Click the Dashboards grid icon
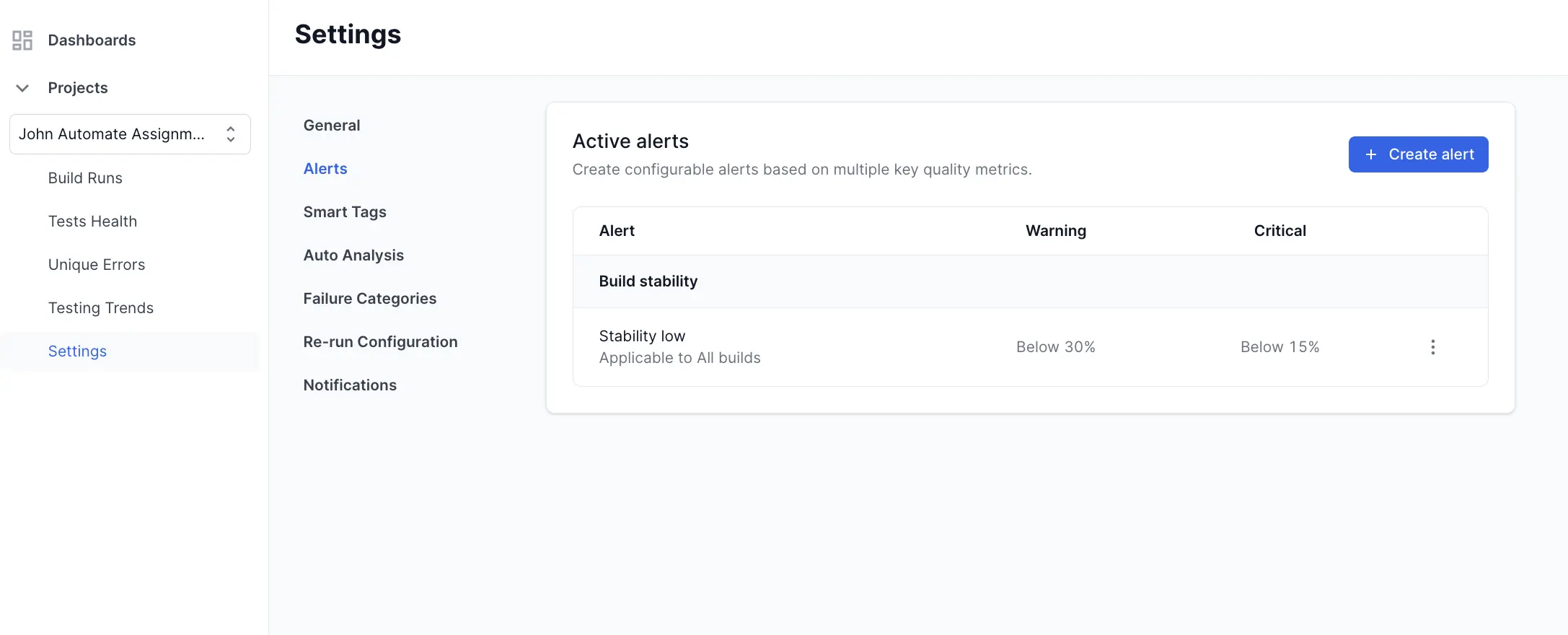This screenshot has height=635, width=1568. point(22,40)
